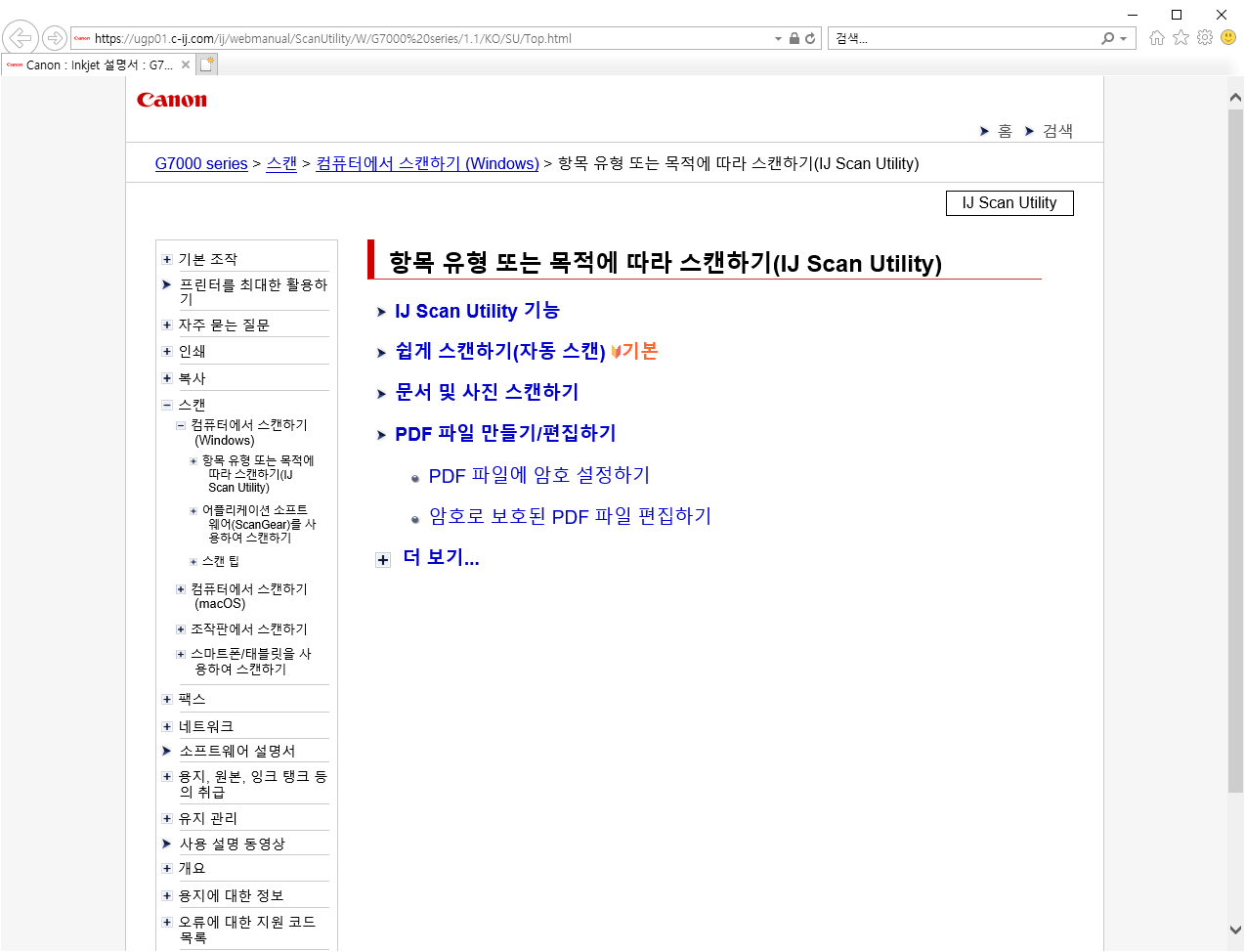The width and height of the screenshot is (1245, 952).
Task: Open 컴퓨터에서 스캔하기 (Windows) breadcrumb link
Action: coord(427,163)
